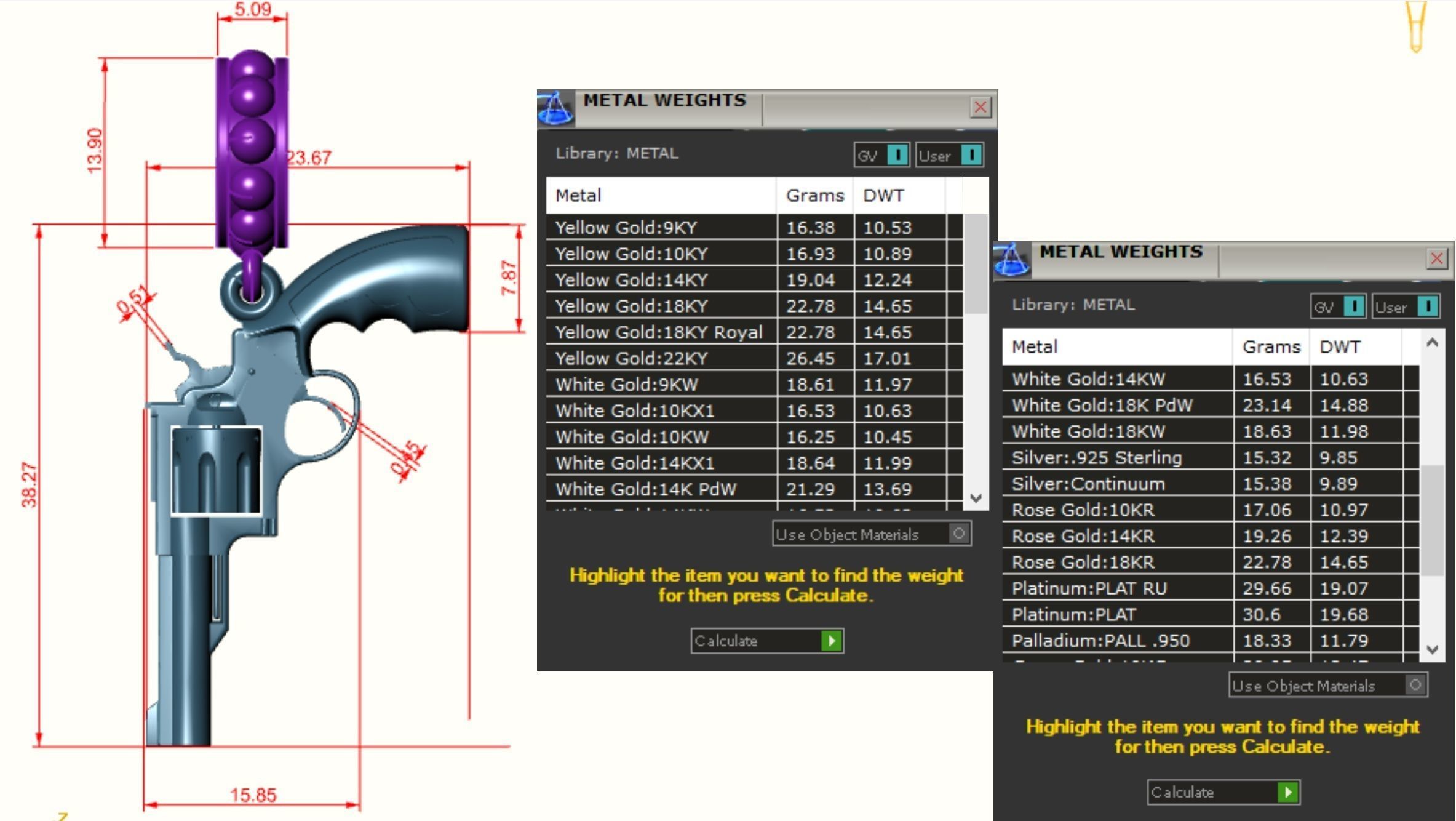
Task: Toggle GV library switch in left panel
Action: 897,155
